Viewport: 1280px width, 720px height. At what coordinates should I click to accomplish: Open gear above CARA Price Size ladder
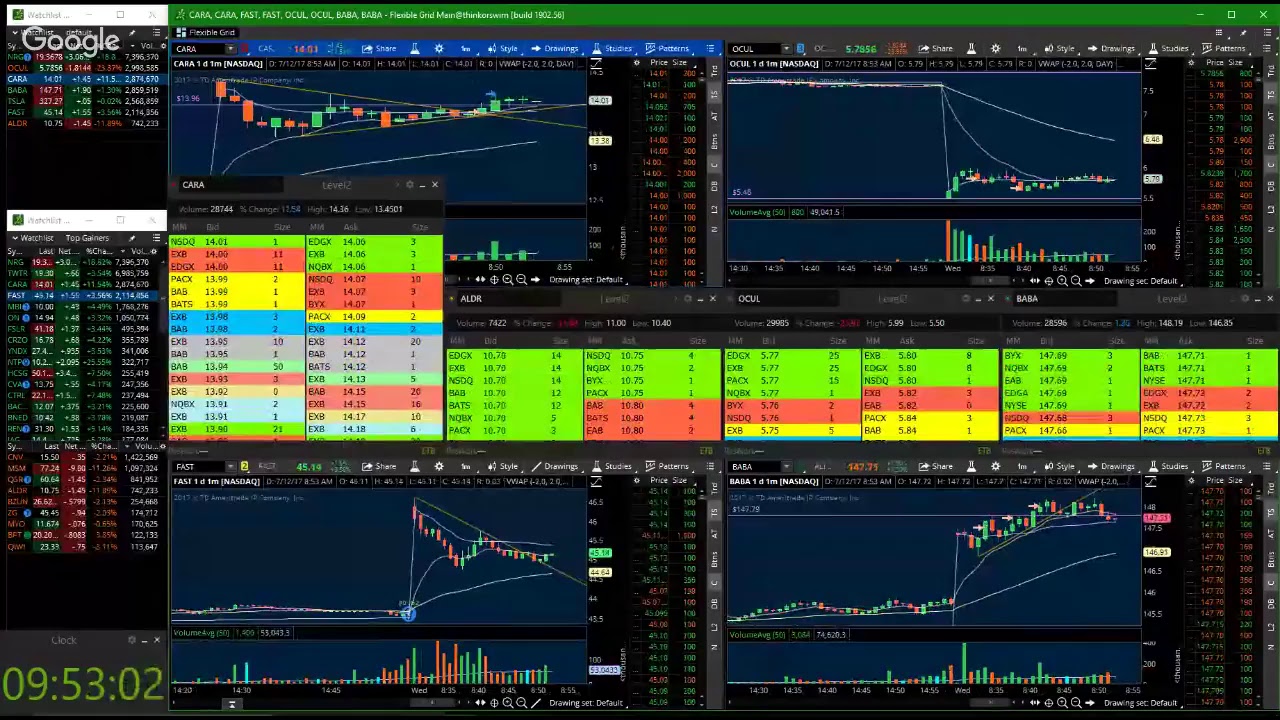click(x=636, y=63)
